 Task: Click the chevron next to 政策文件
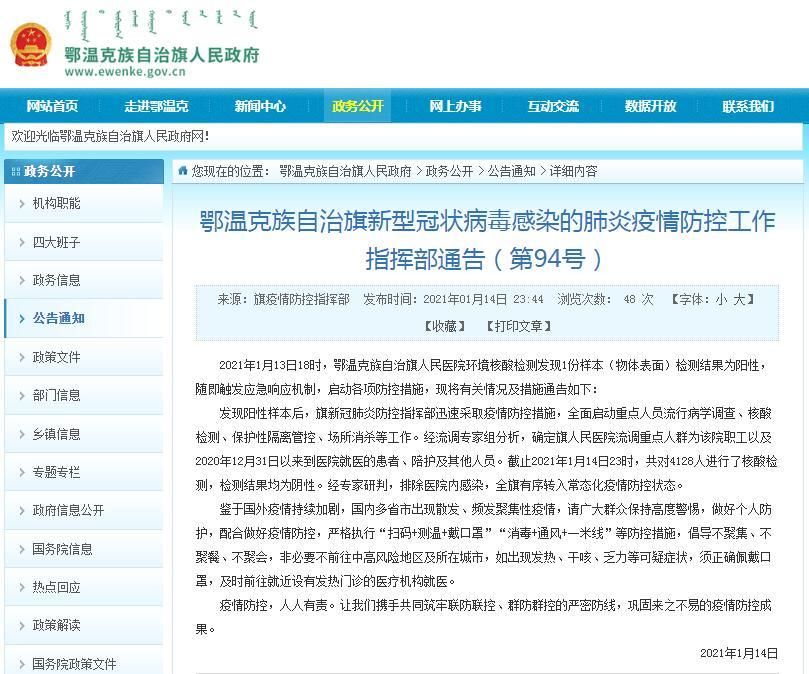point(22,357)
